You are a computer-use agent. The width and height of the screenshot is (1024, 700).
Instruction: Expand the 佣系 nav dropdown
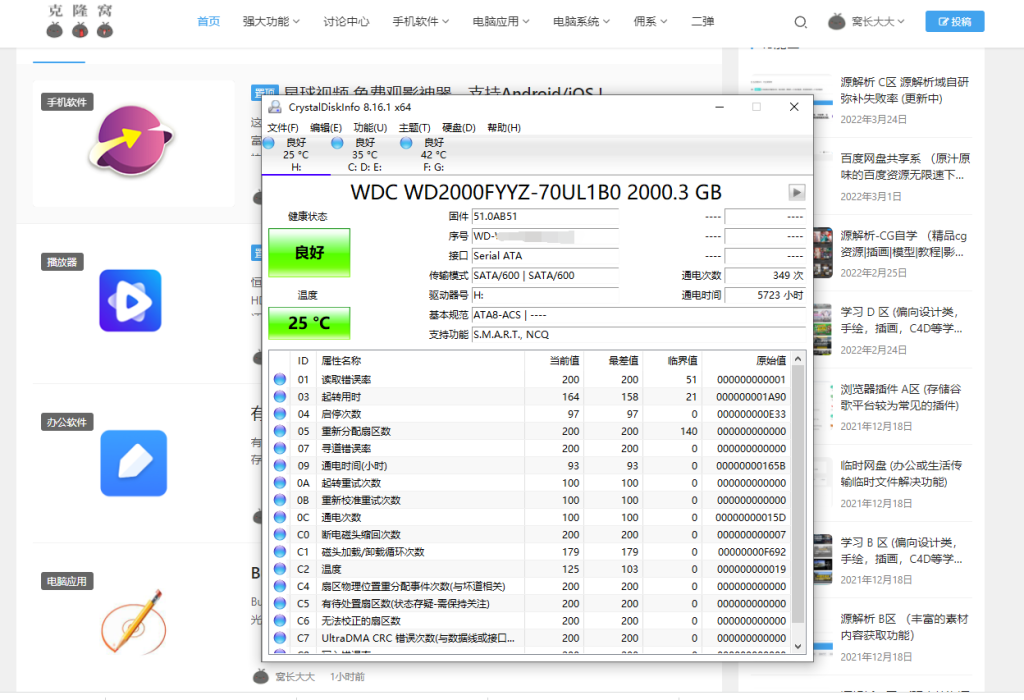650,22
